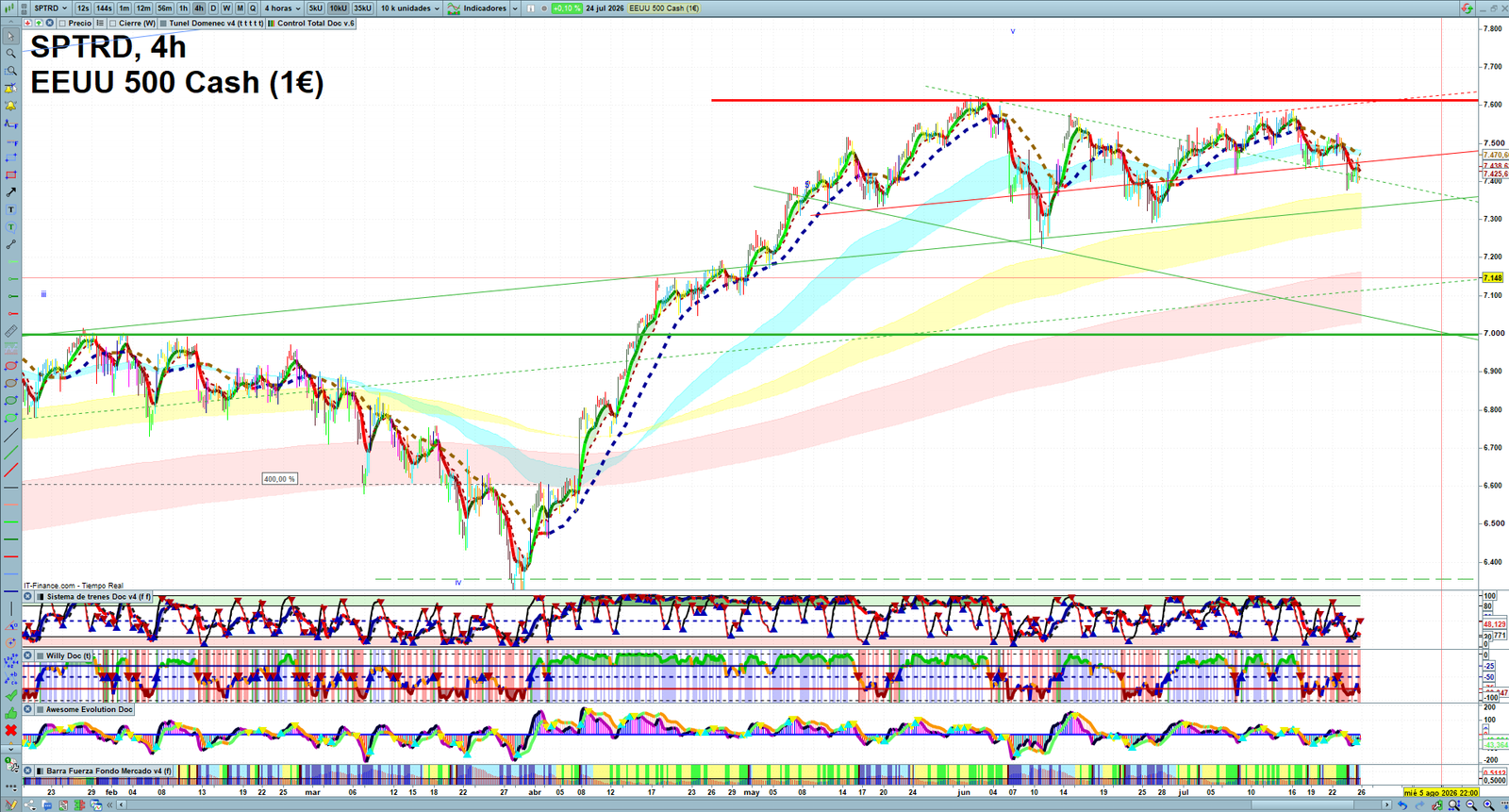Select the D daily timeframe
The width and height of the screenshot is (1509, 812).
coord(213,8)
